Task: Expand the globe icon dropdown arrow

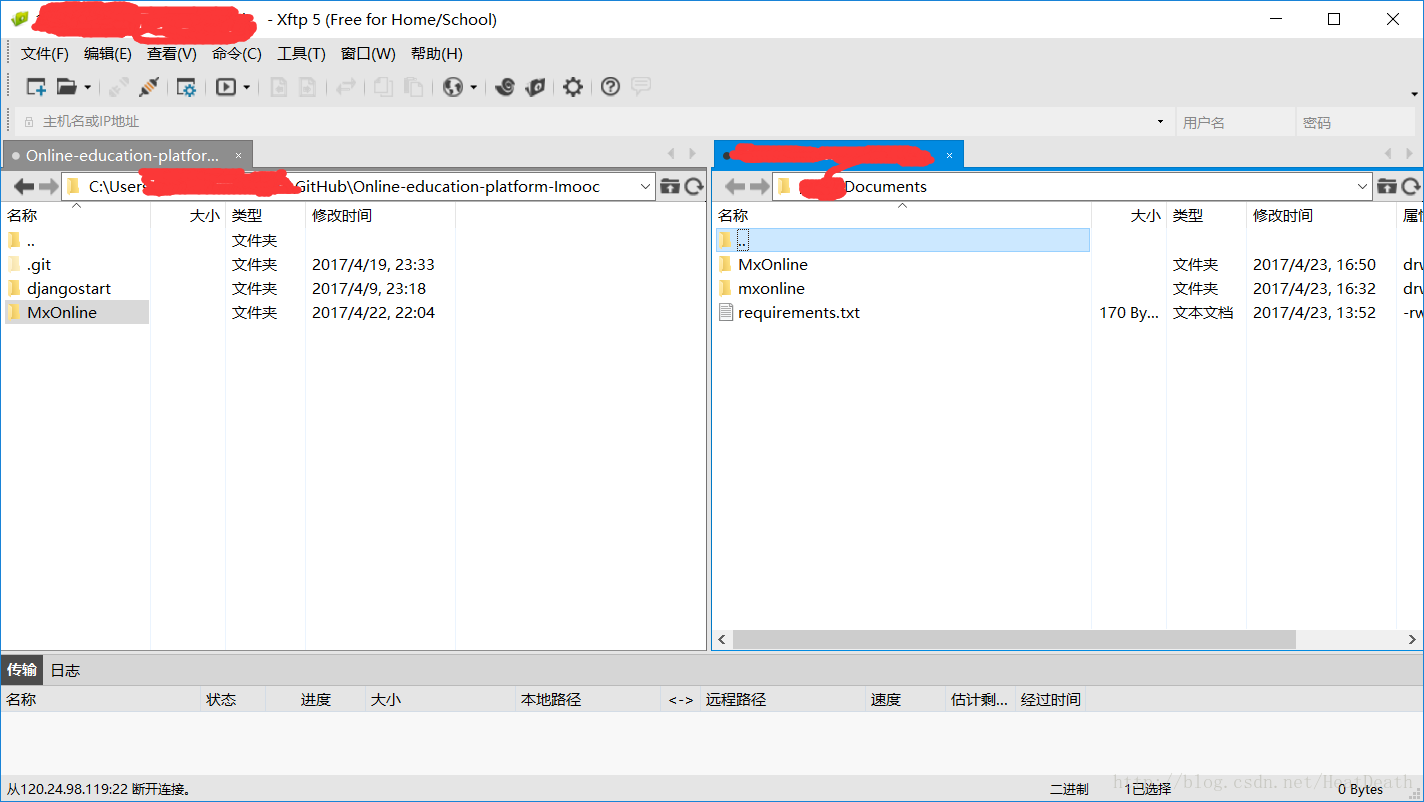Action: [474, 88]
